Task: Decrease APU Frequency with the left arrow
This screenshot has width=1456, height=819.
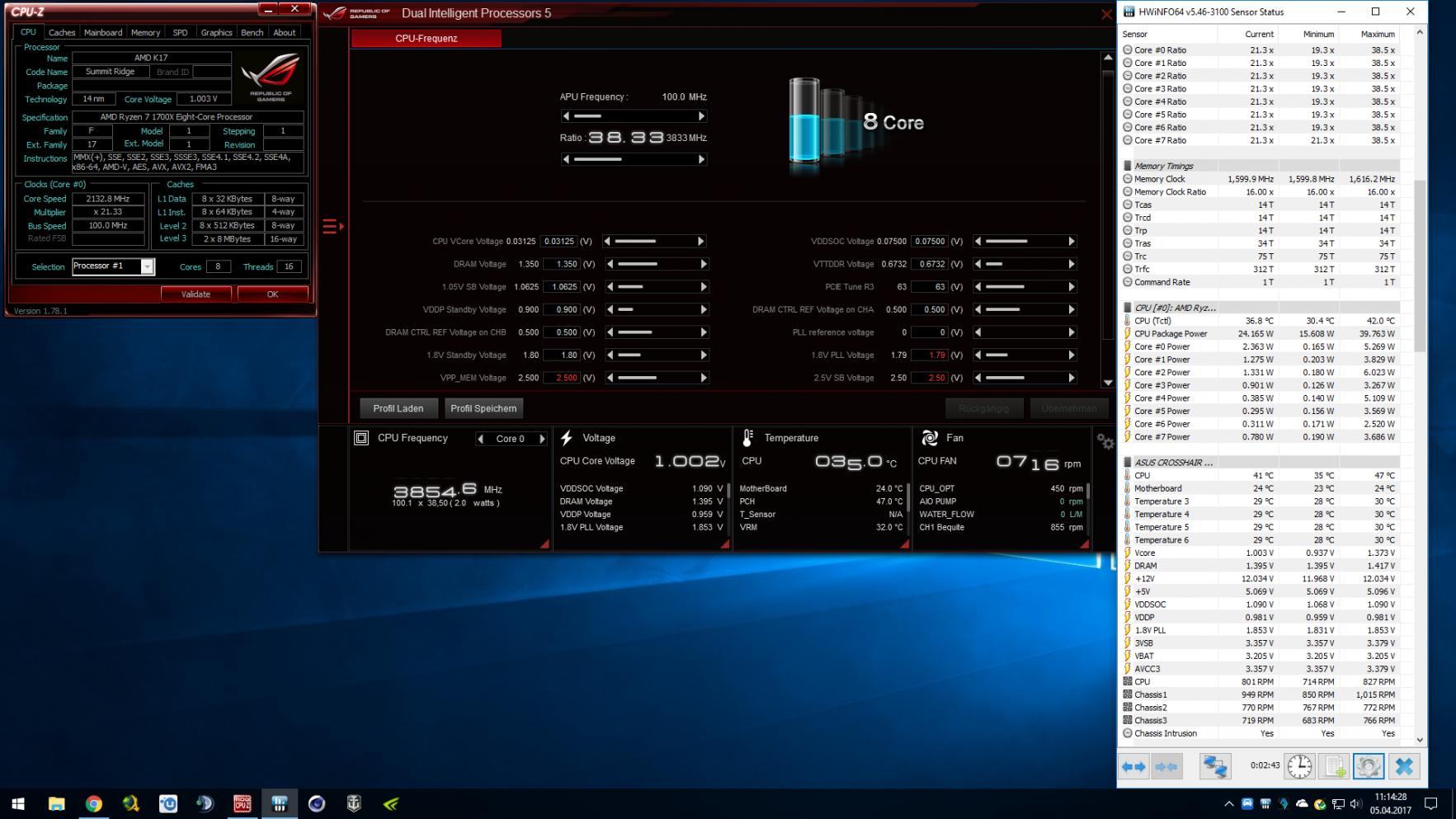Action: pyautogui.click(x=566, y=116)
